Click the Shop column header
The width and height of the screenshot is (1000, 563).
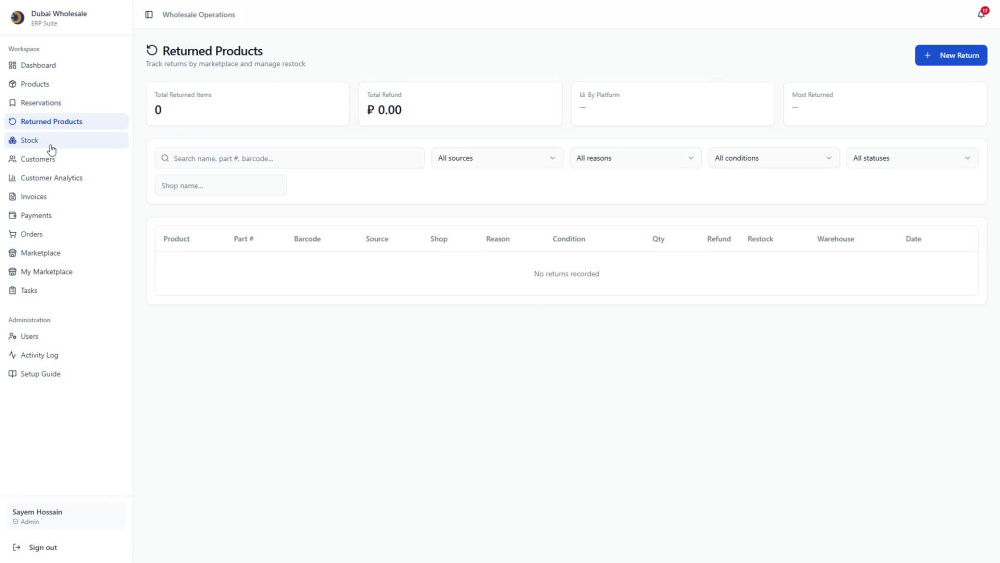coord(439,239)
